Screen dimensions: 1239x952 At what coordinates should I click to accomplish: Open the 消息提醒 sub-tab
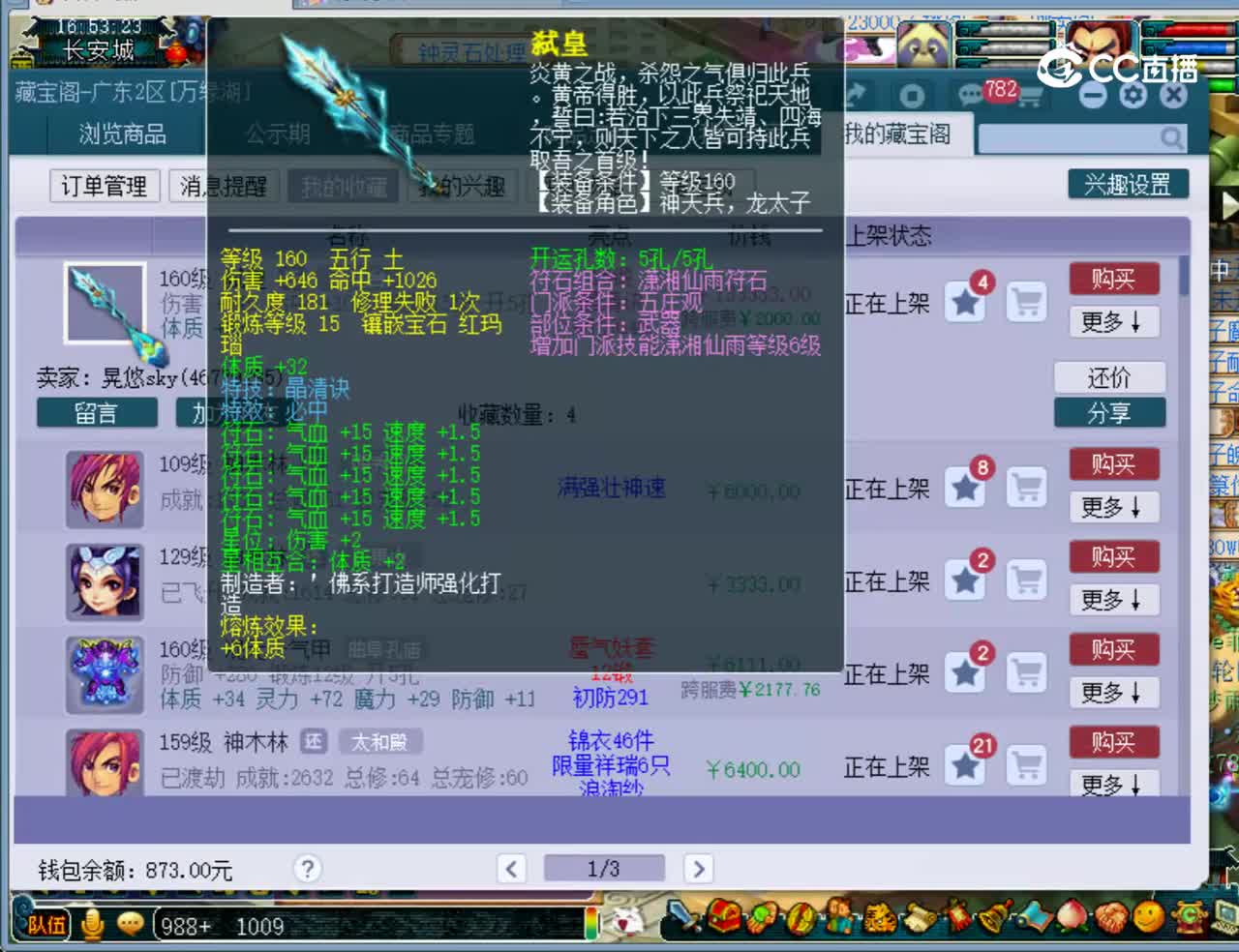[224, 186]
